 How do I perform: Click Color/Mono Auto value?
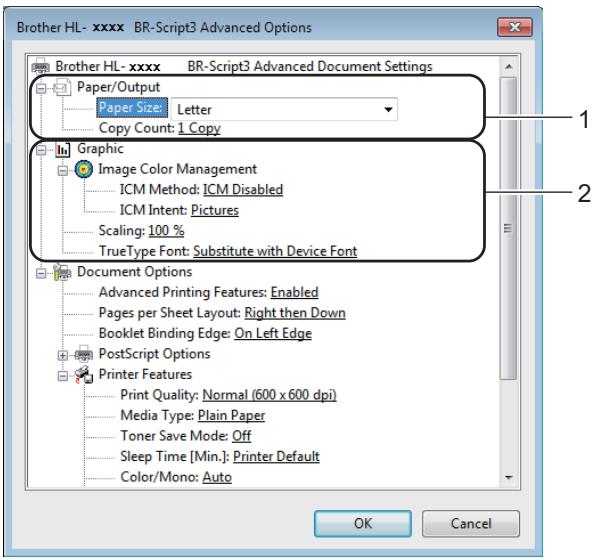(x=217, y=477)
